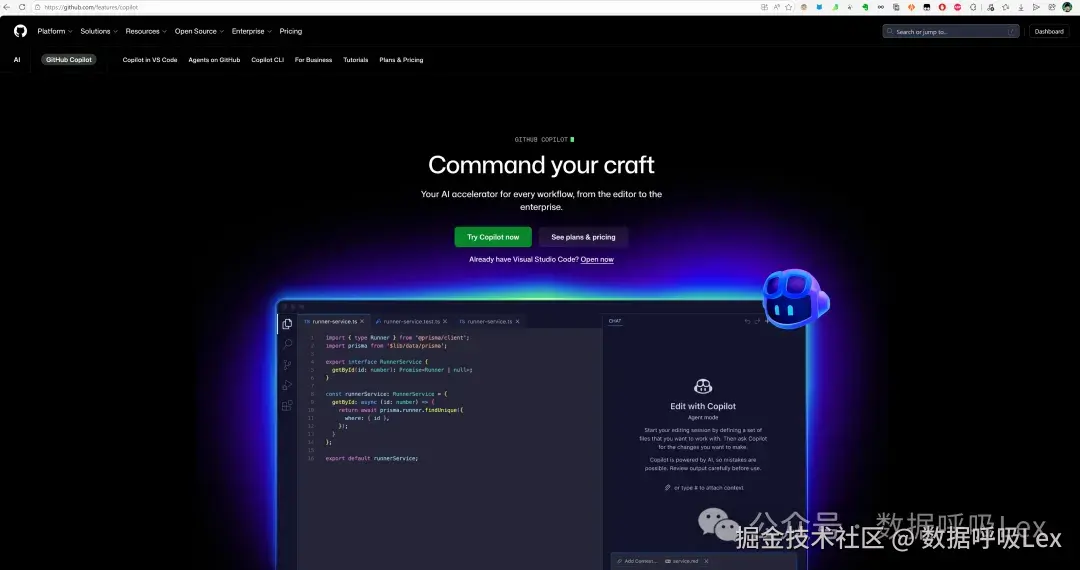
Task: Reload the page with the refresh icon
Action: [x=22, y=7]
